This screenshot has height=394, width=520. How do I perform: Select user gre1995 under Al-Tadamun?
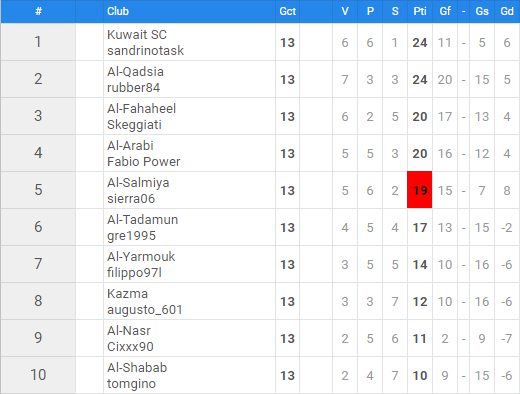131,236
